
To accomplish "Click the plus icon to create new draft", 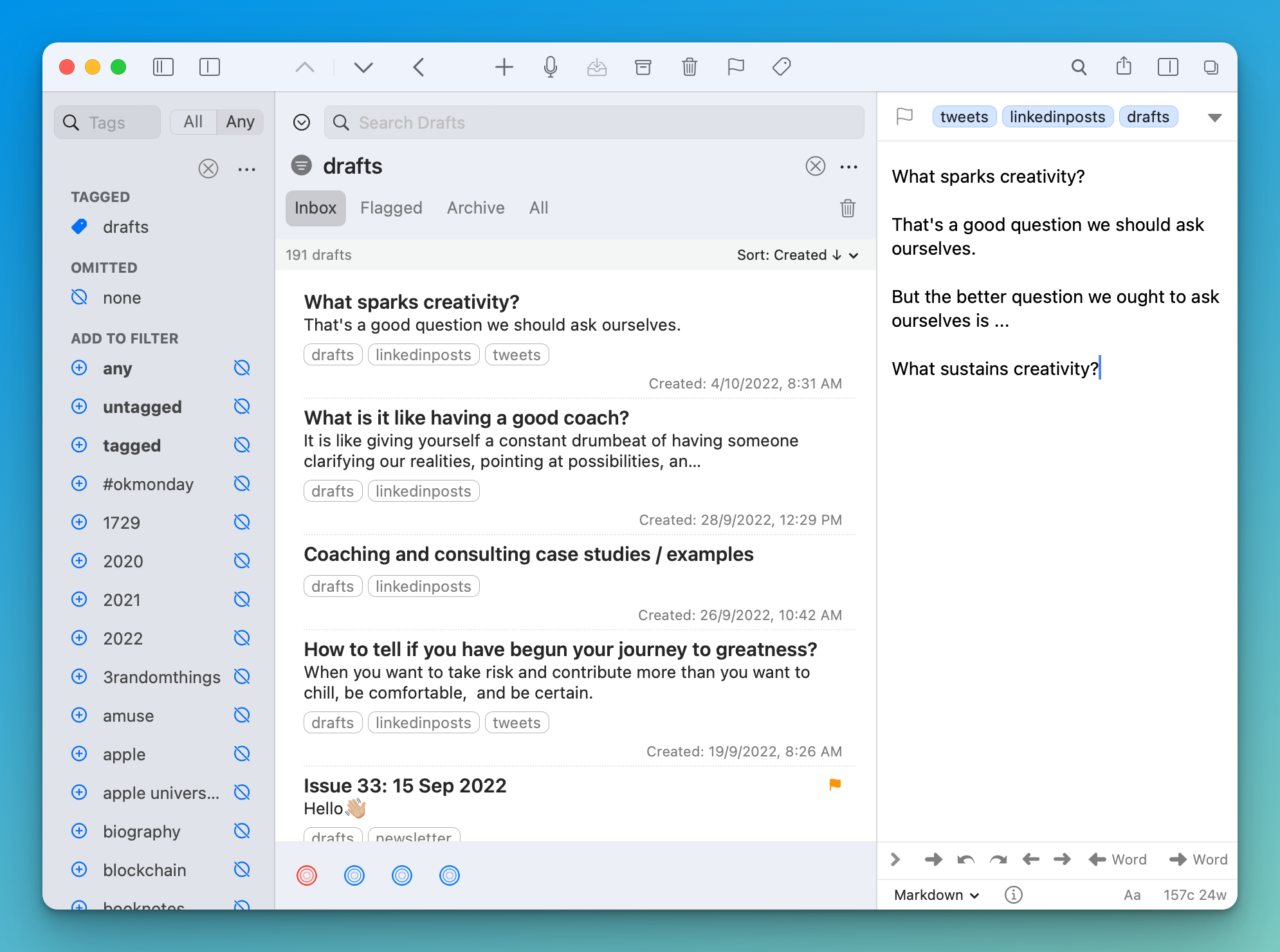I will [504, 67].
